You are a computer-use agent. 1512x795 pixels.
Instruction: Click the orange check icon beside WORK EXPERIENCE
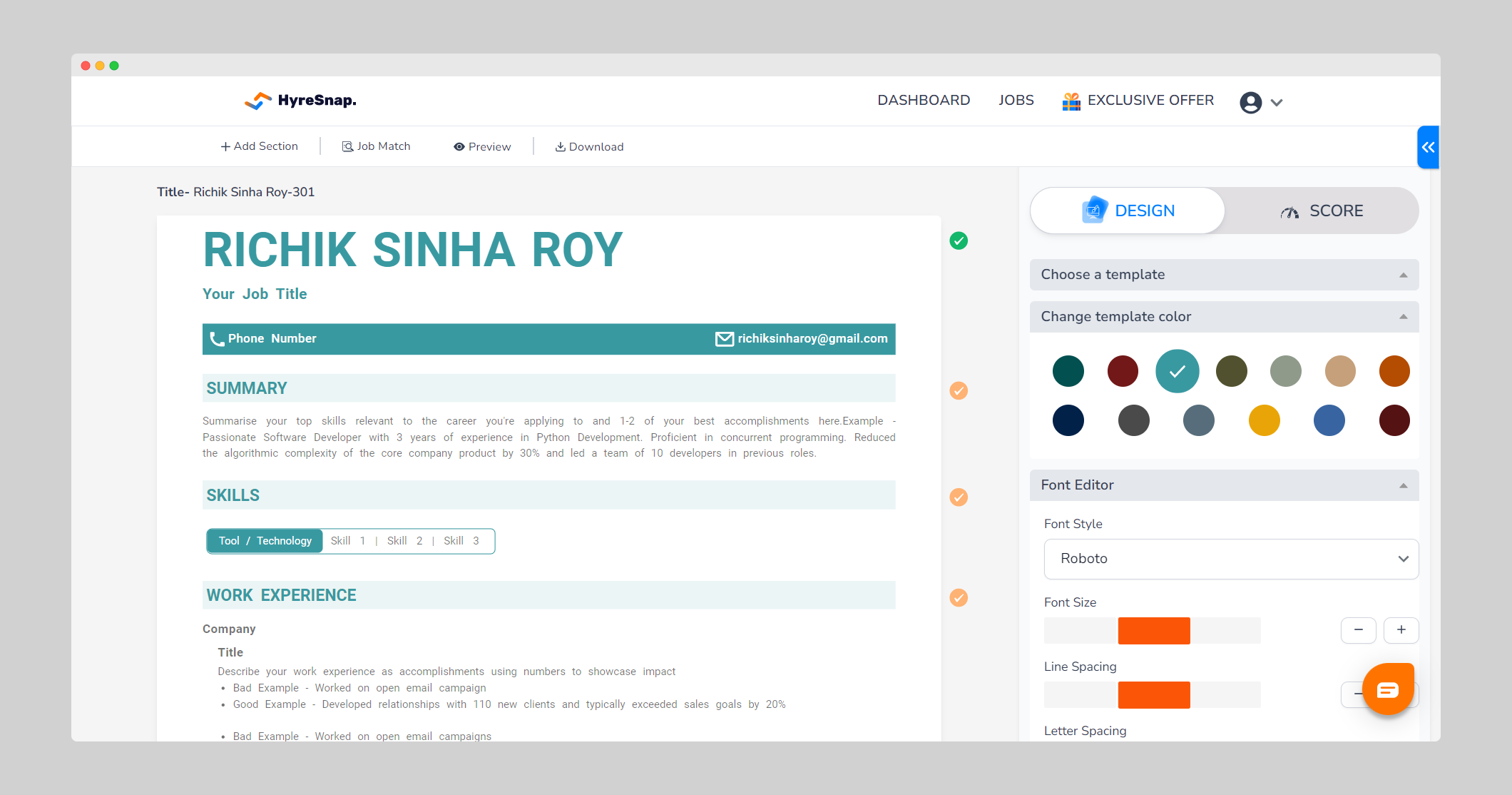[959, 598]
